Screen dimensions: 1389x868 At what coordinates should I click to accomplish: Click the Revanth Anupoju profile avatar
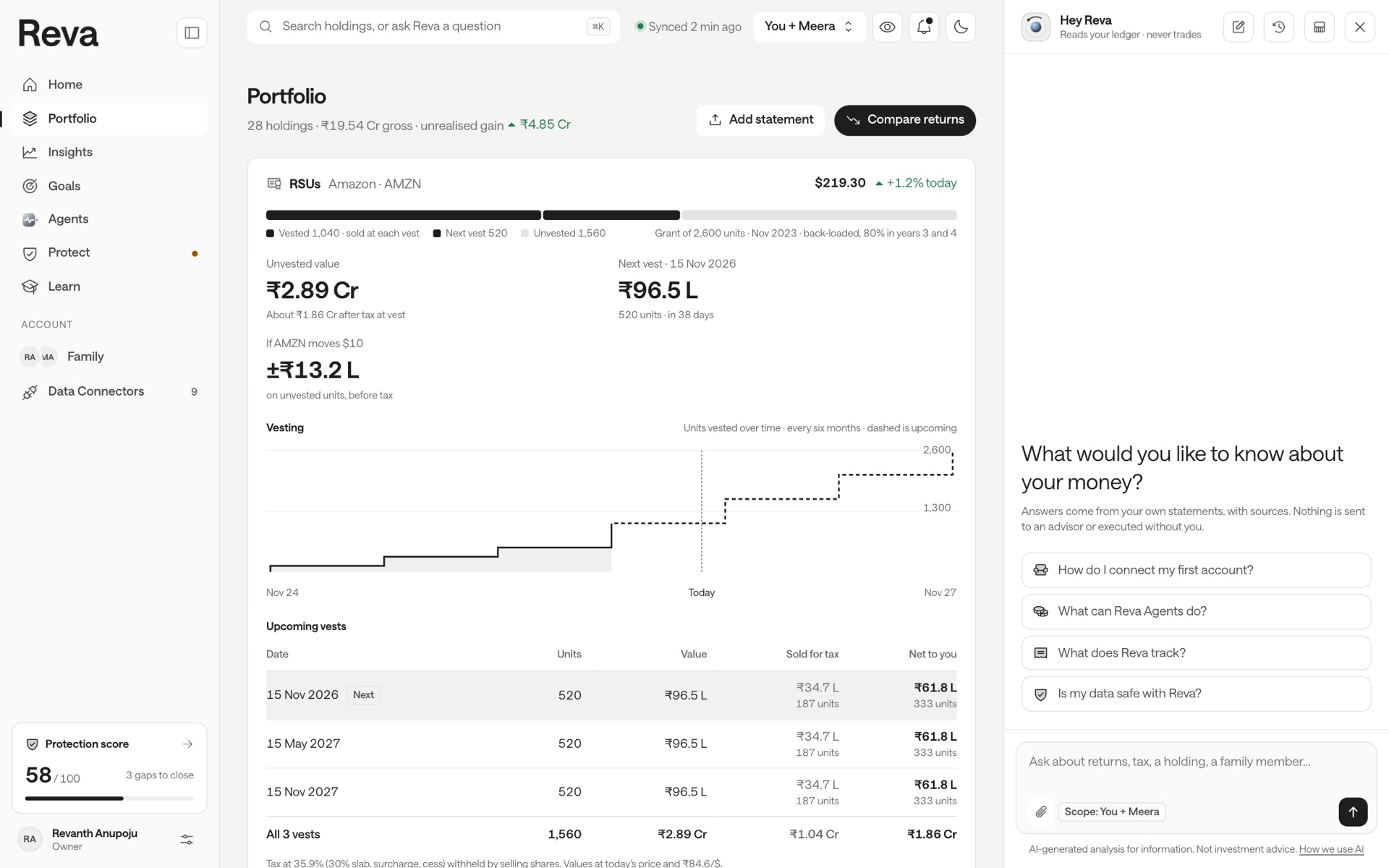coord(30,839)
